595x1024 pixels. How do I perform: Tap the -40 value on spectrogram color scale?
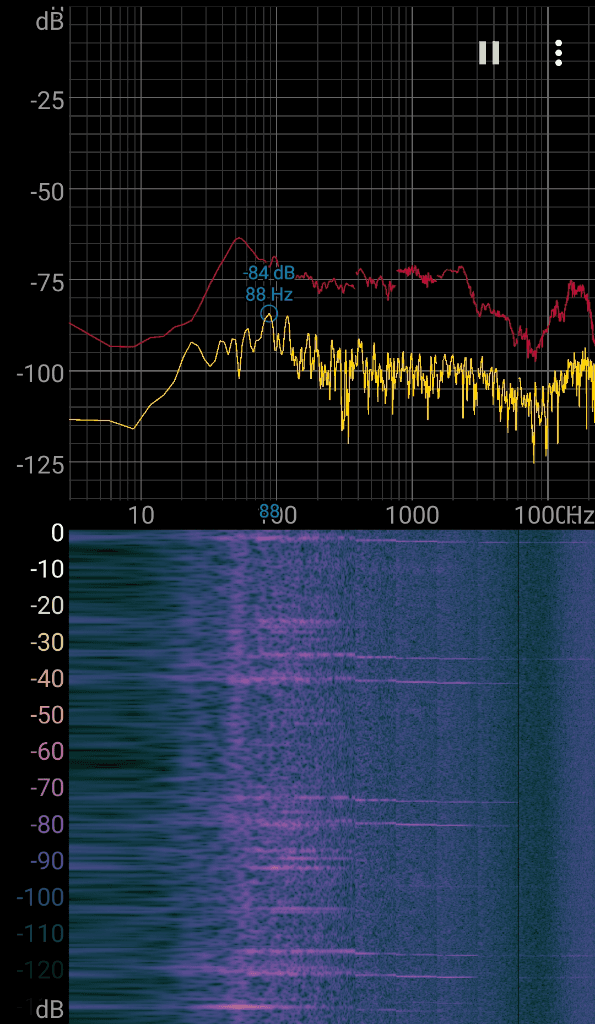48,679
